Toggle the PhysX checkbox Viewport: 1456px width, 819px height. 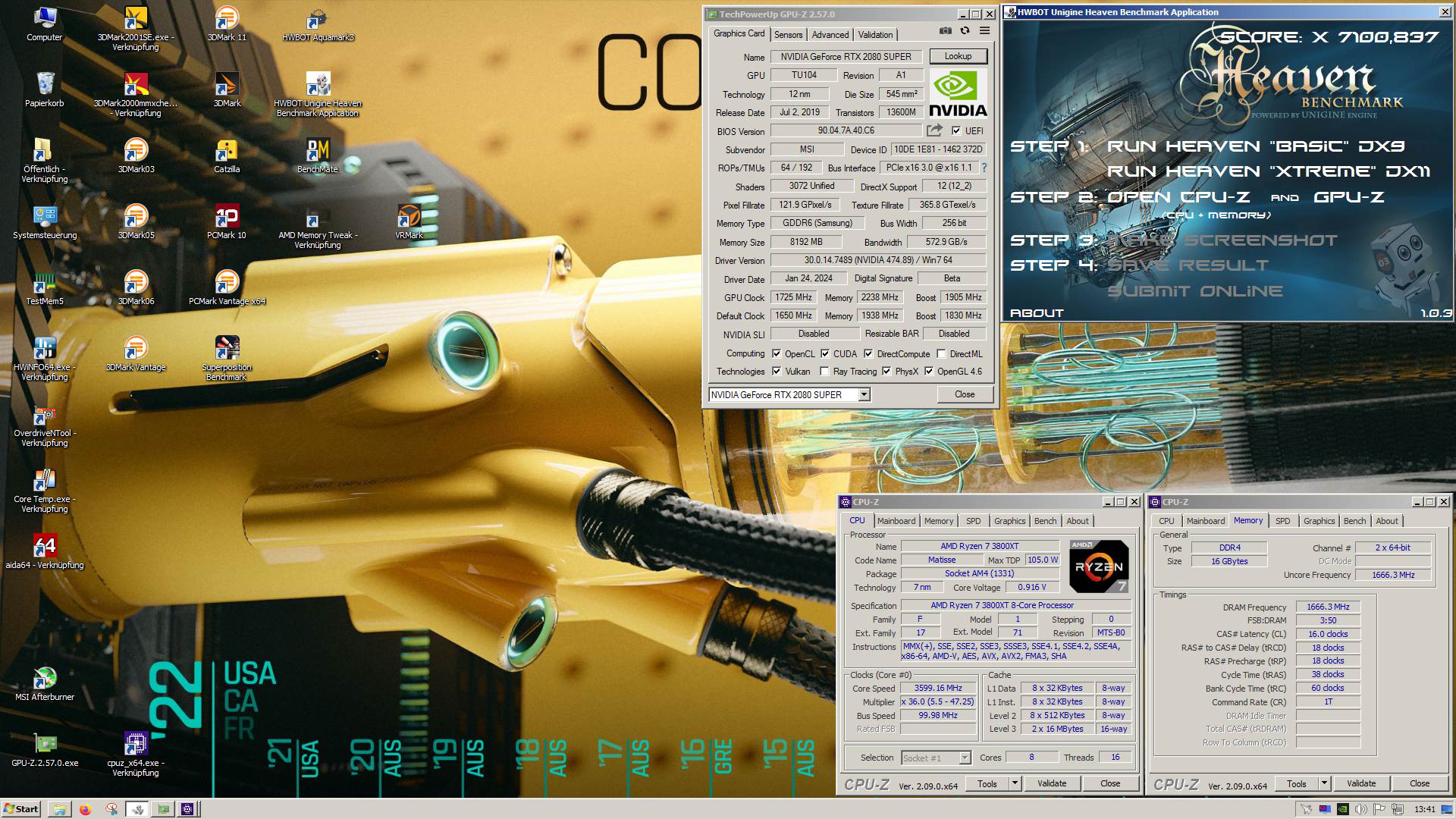pos(886,371)
